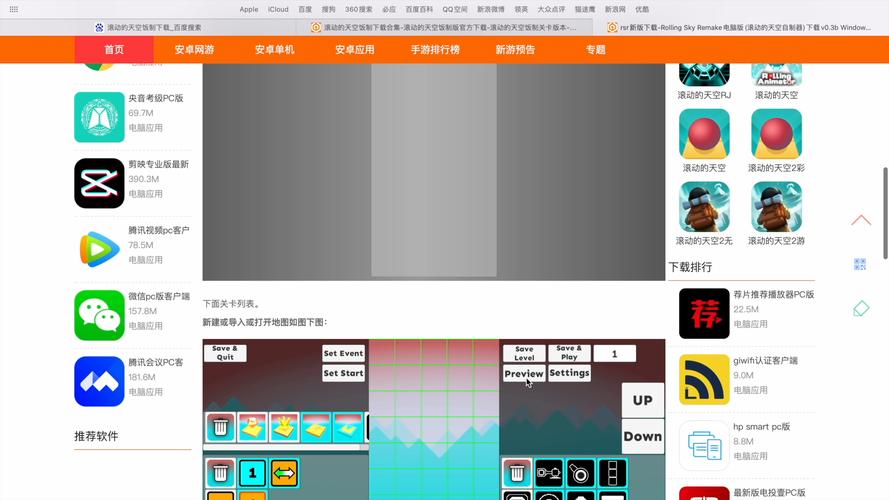
Task: Click the 滚动的天空 red ball icon
Action: click(x=704, y=134)
